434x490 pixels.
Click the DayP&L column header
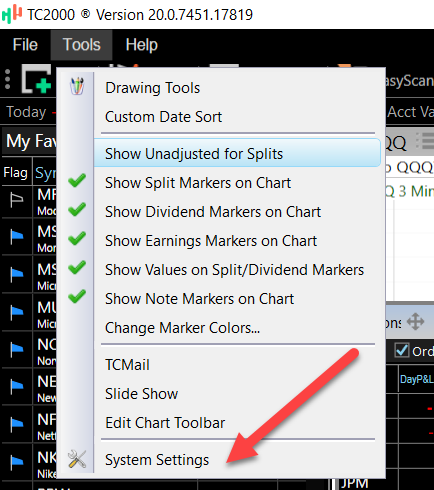click(417, 379)
